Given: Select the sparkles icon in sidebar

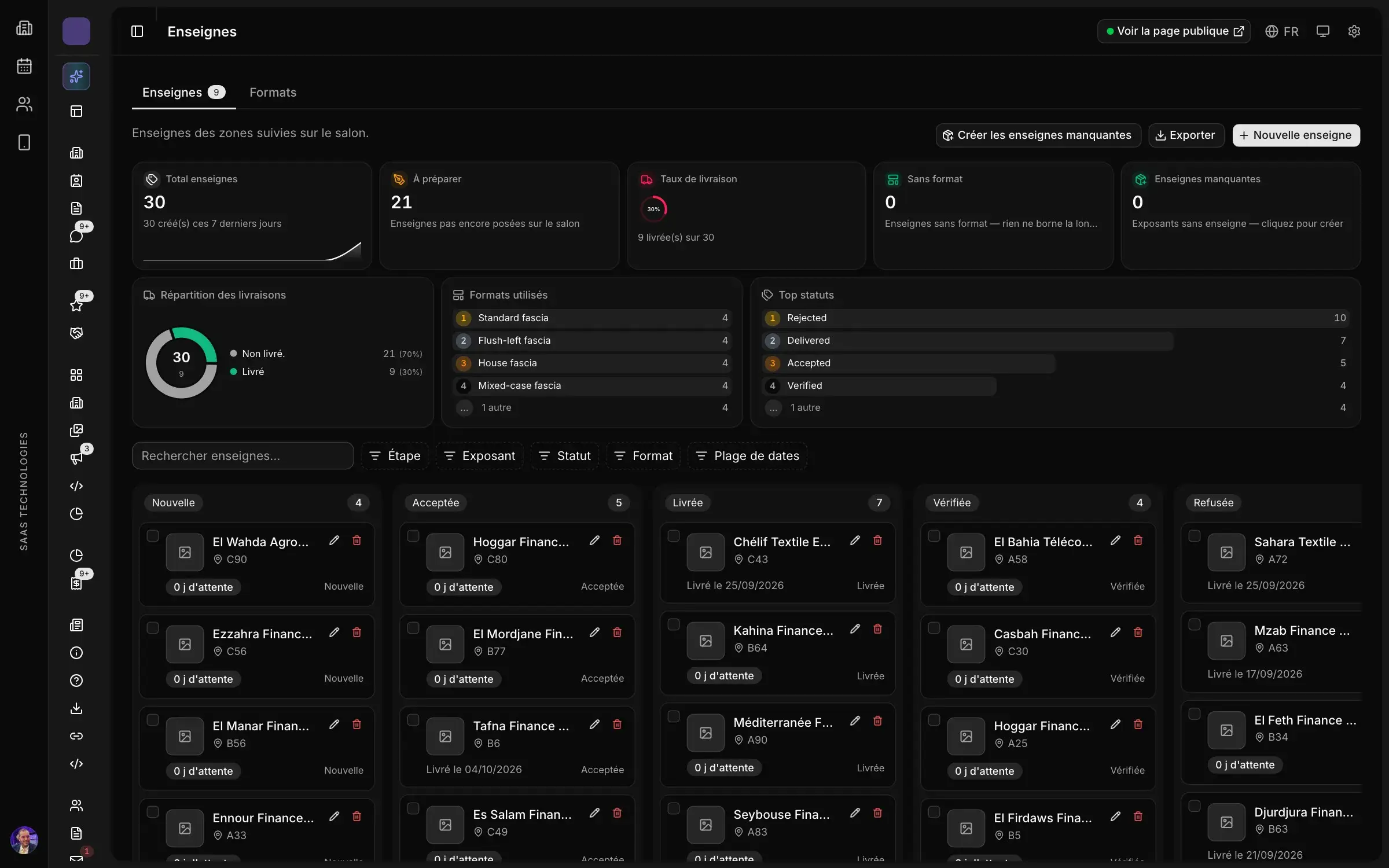Looking at the screenshot, I should coord(76,76).
